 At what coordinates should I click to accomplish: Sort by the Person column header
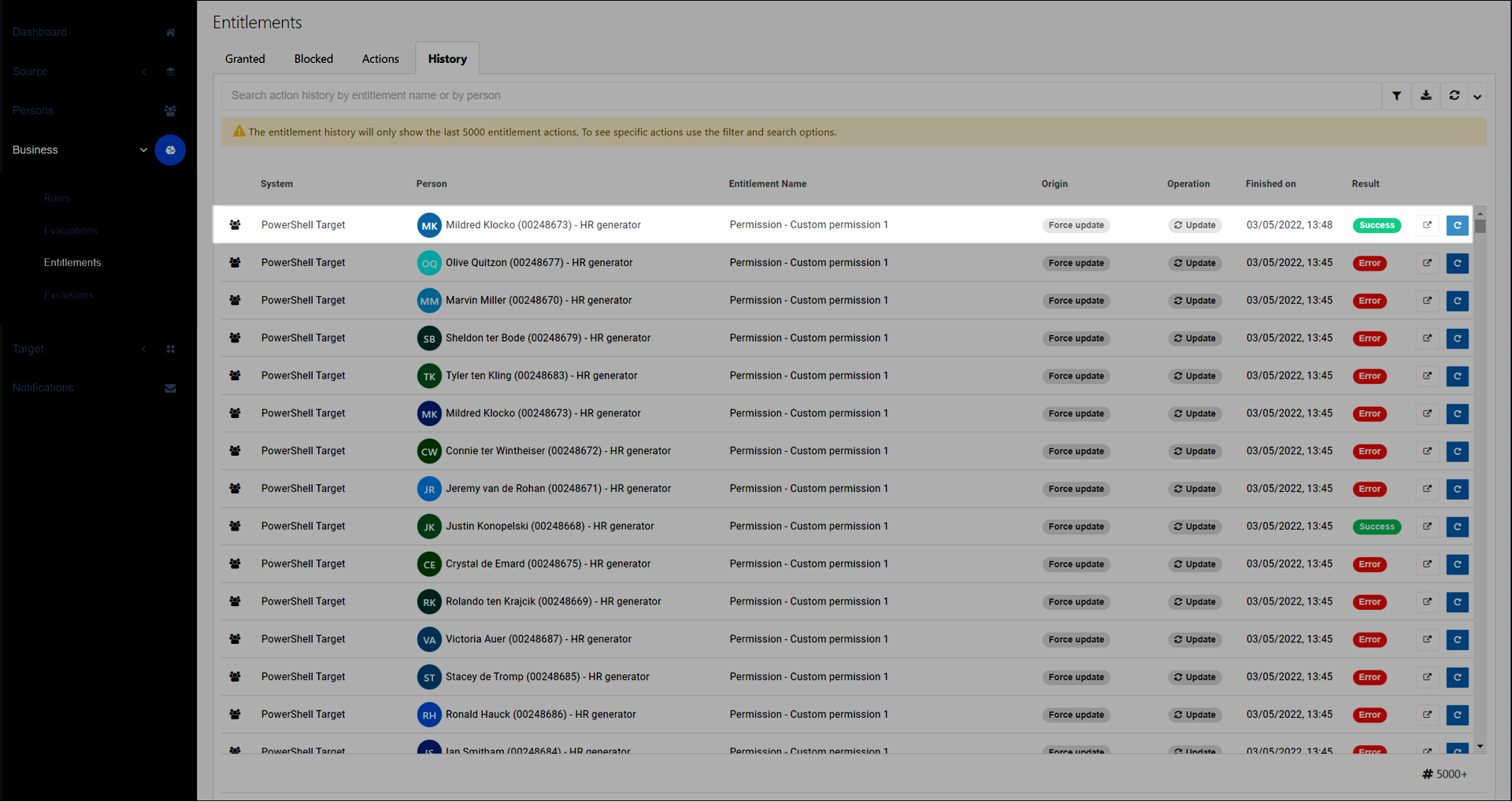pyautogui.click(x=432, y=184)
